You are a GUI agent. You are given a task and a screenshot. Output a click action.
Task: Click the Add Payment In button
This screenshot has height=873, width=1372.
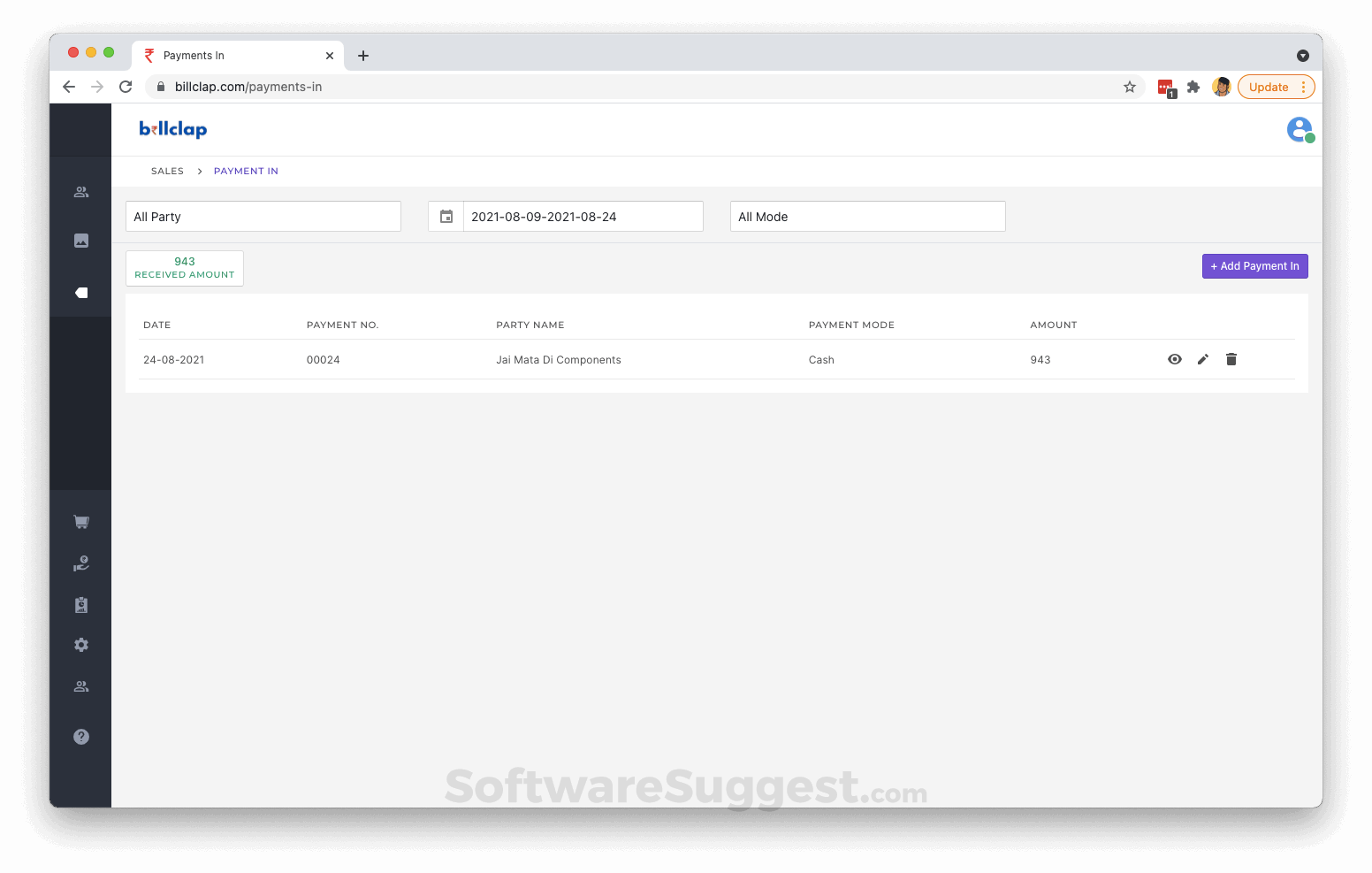[x=1254, y=265]
